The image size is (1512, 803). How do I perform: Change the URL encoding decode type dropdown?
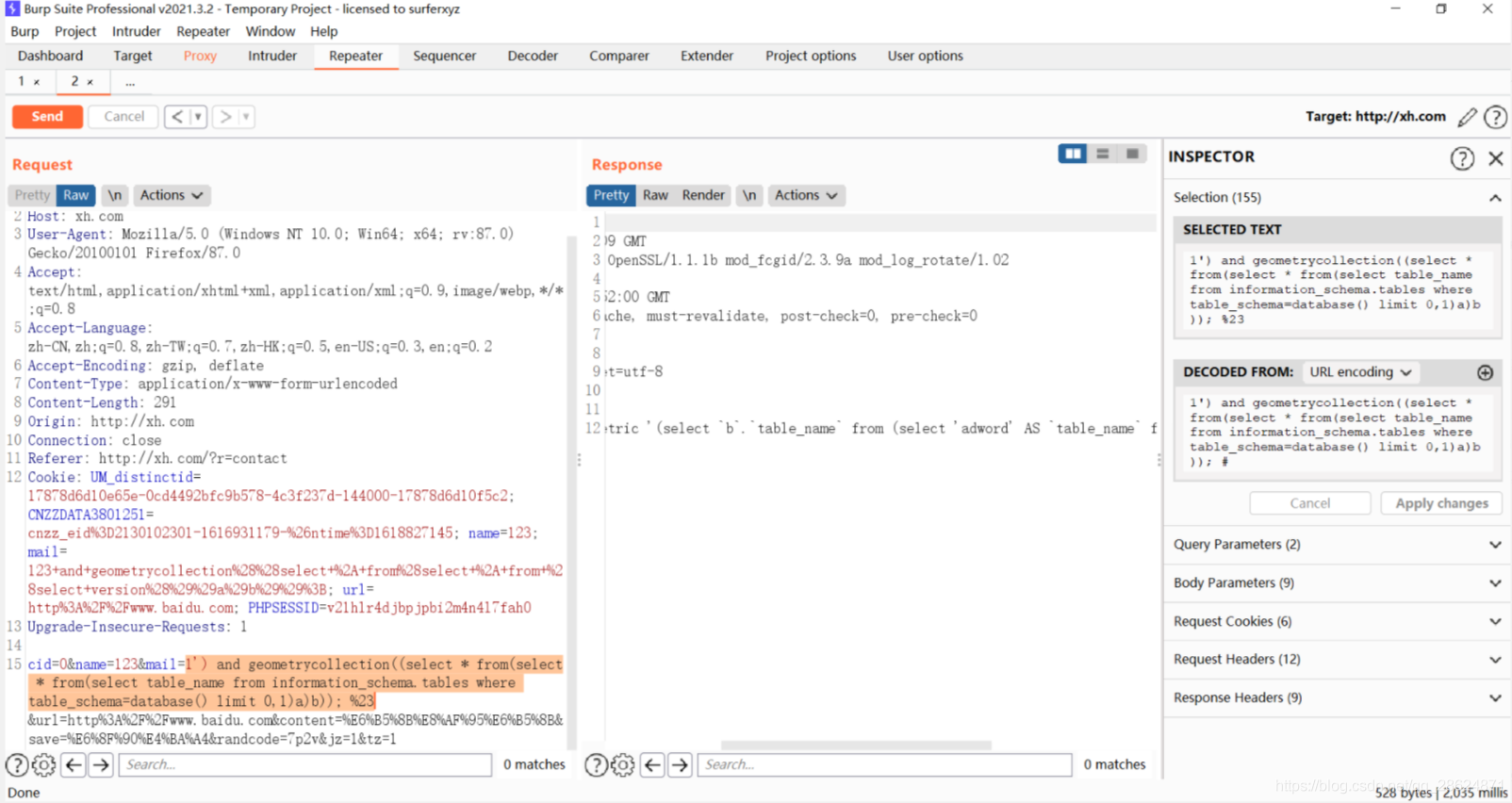(x=1359, y=372)
